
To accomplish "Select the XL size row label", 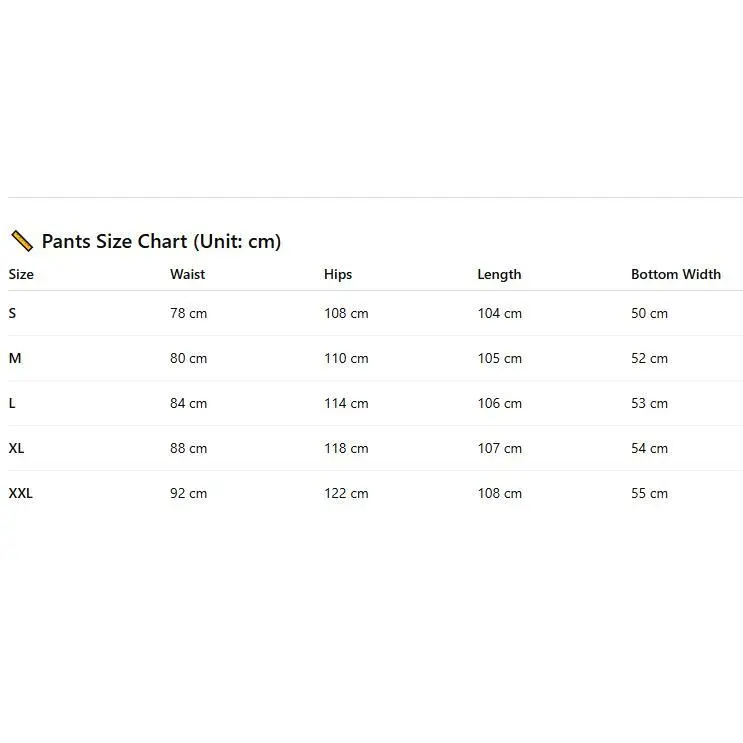I will point(16,448).
